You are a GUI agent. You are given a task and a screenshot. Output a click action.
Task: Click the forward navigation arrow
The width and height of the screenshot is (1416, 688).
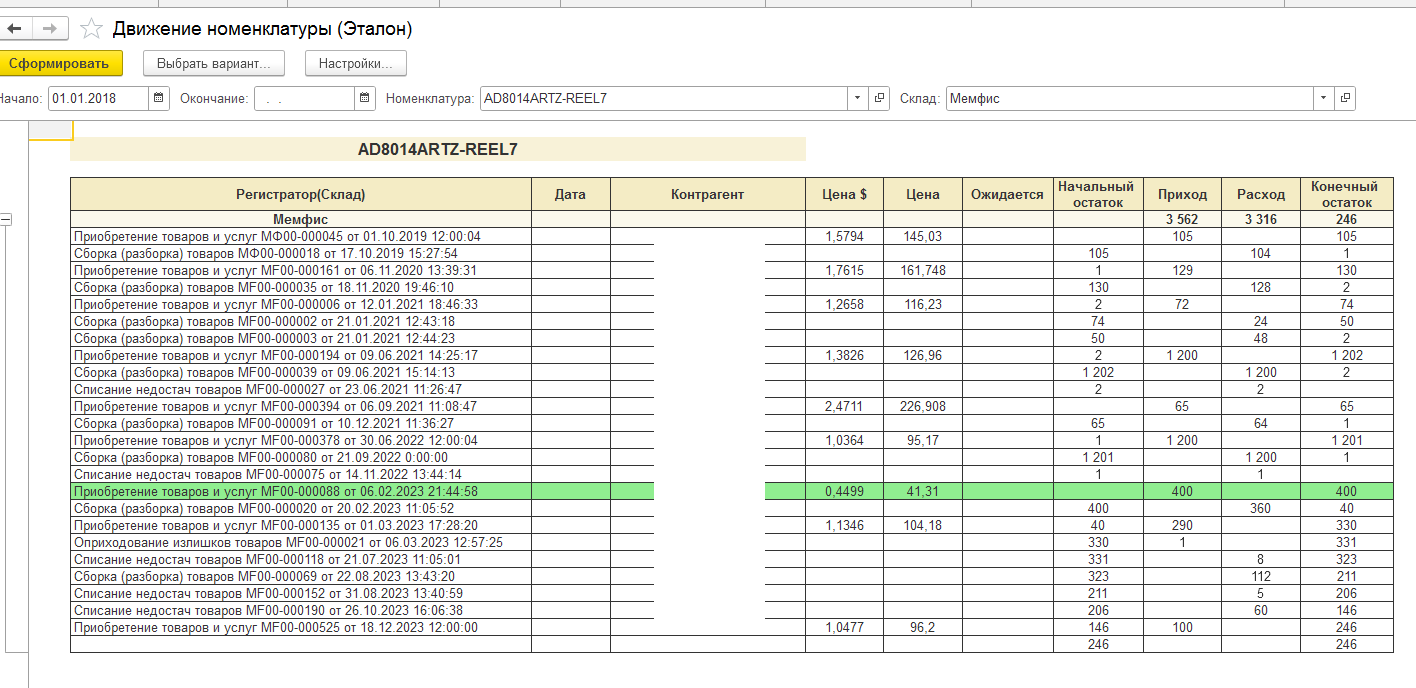point(50,29)
